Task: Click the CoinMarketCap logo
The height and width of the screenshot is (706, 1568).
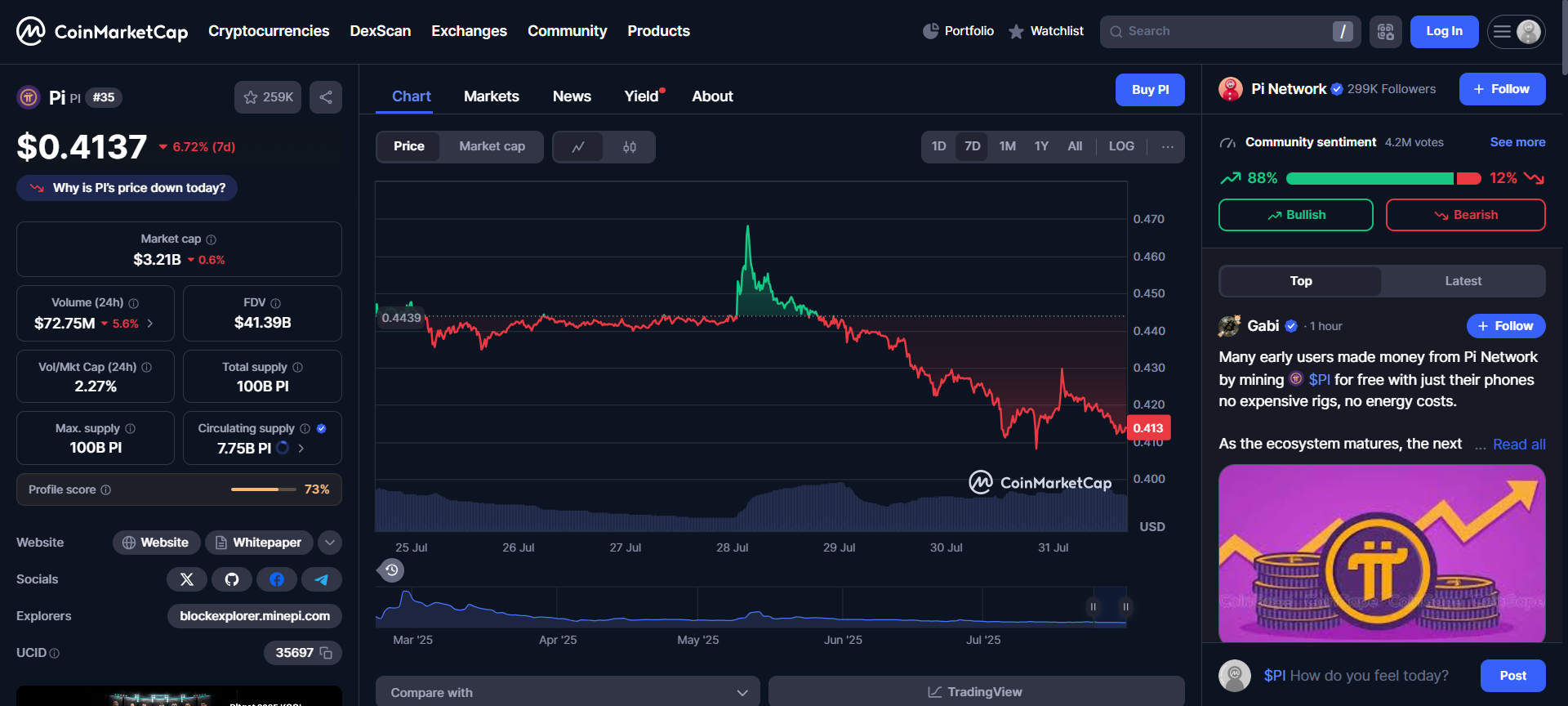Action: 102,31
